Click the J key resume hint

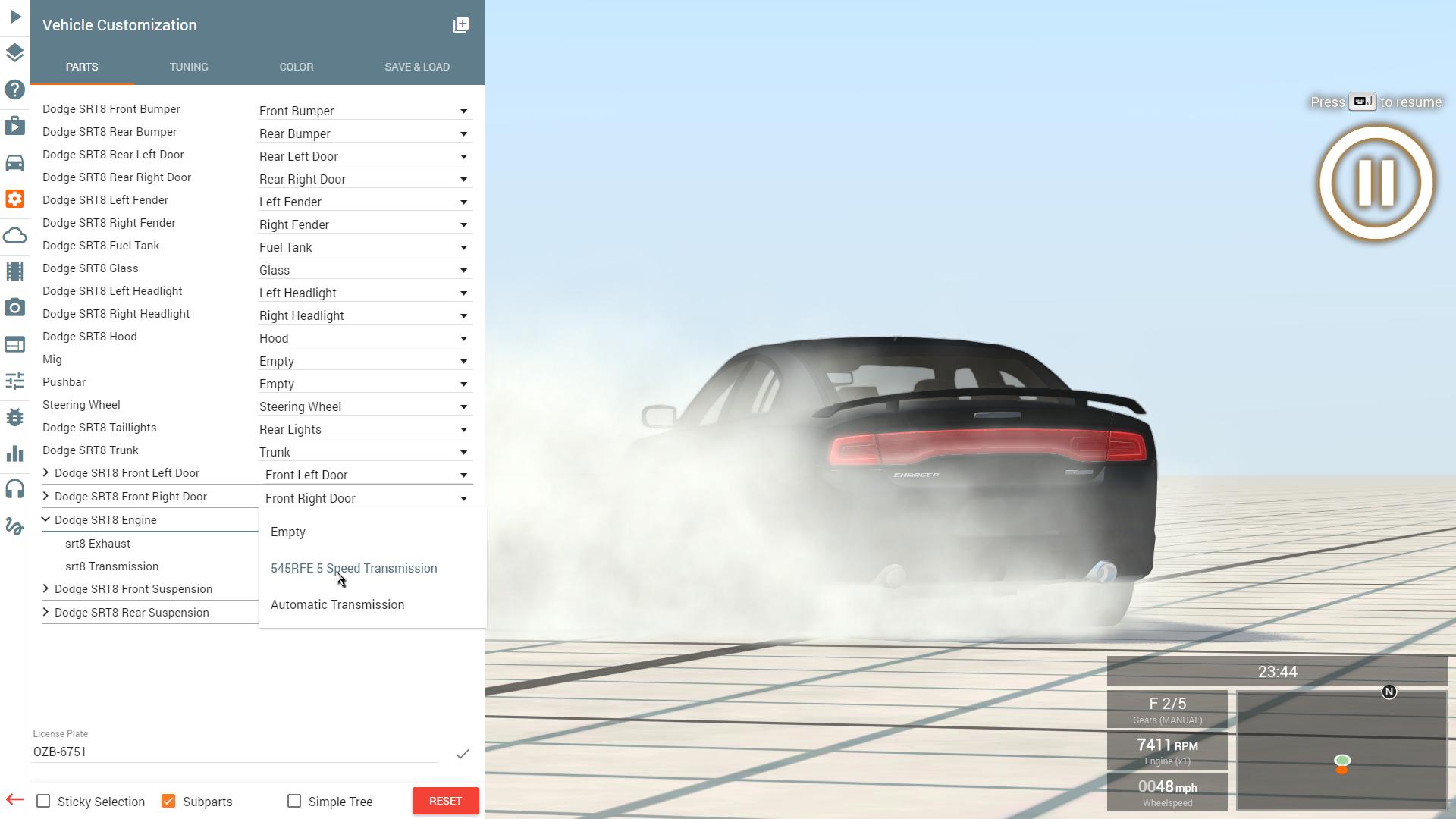pyautogui.click(x=1363, y=102)
